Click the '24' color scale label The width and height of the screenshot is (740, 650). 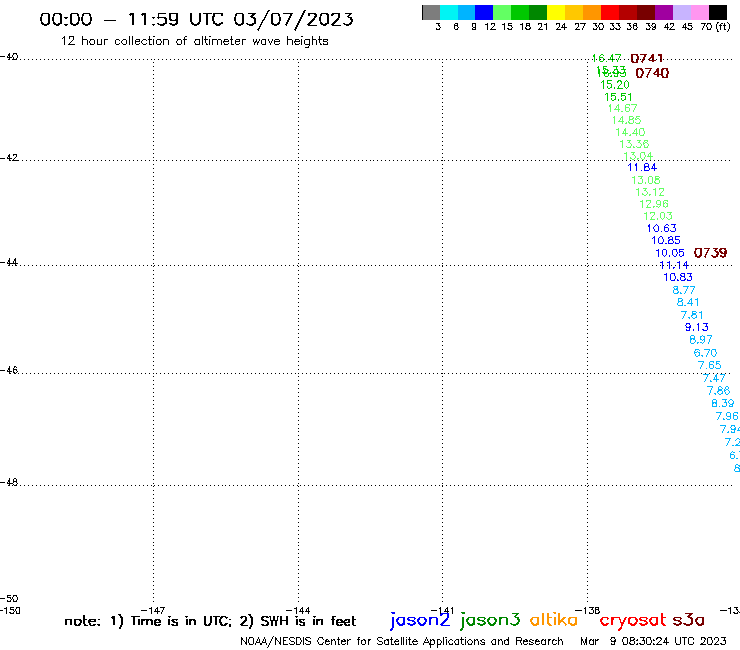pos(561,27)
